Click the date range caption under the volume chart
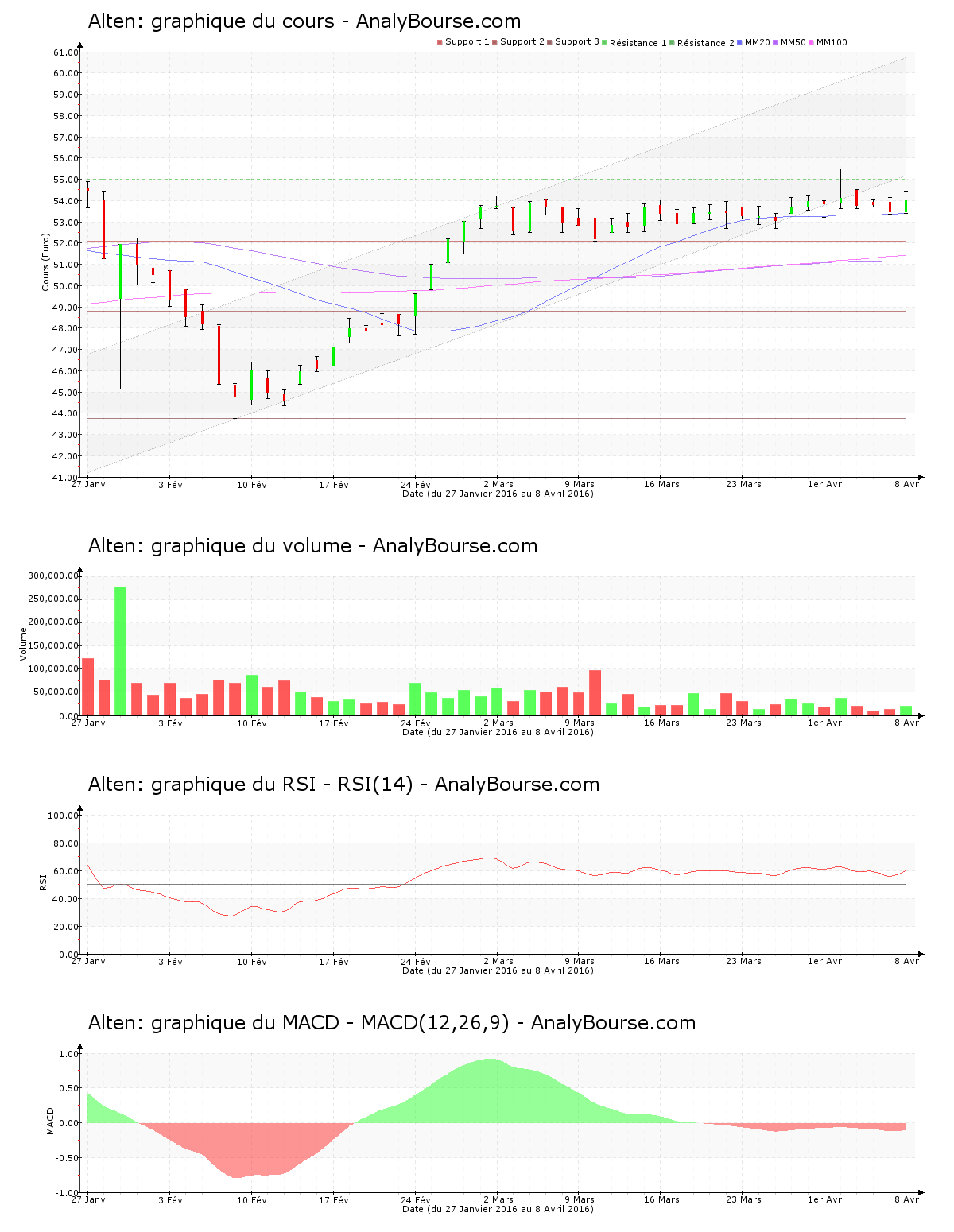Viewport: 954px width, 1232px height. pyautogui.click(x=498, y=732)
